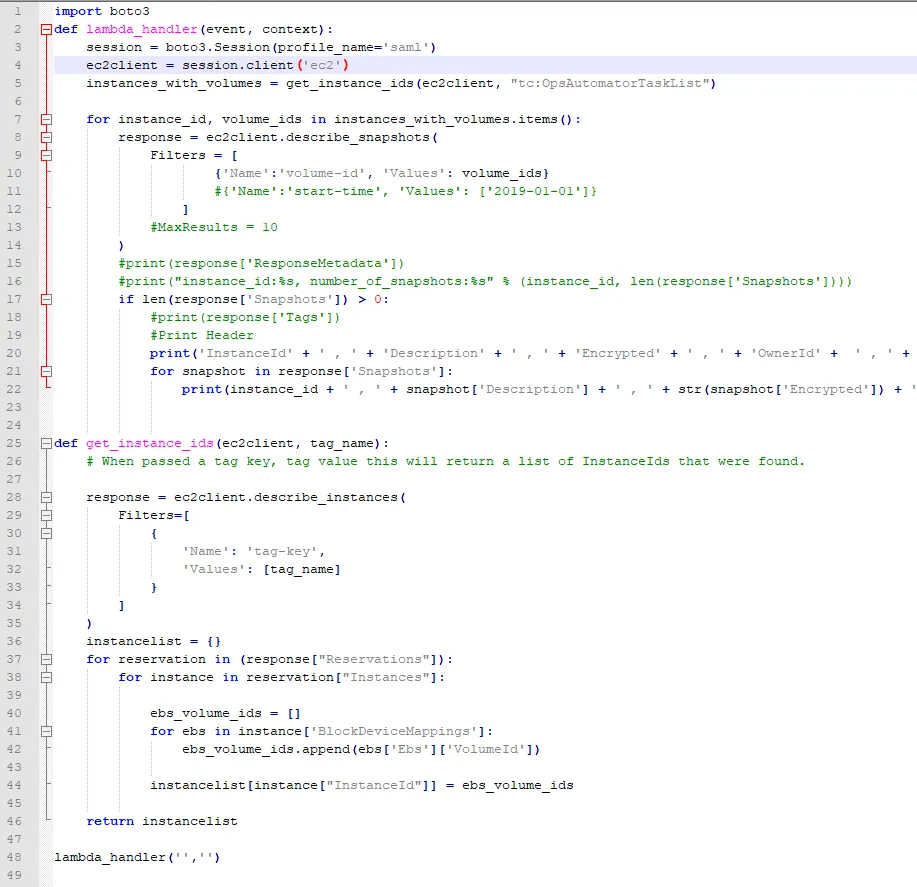917x887 pixels.
Task: Collapse the get_instance_ids function fold marker
Action: click(x=47, y=443)
